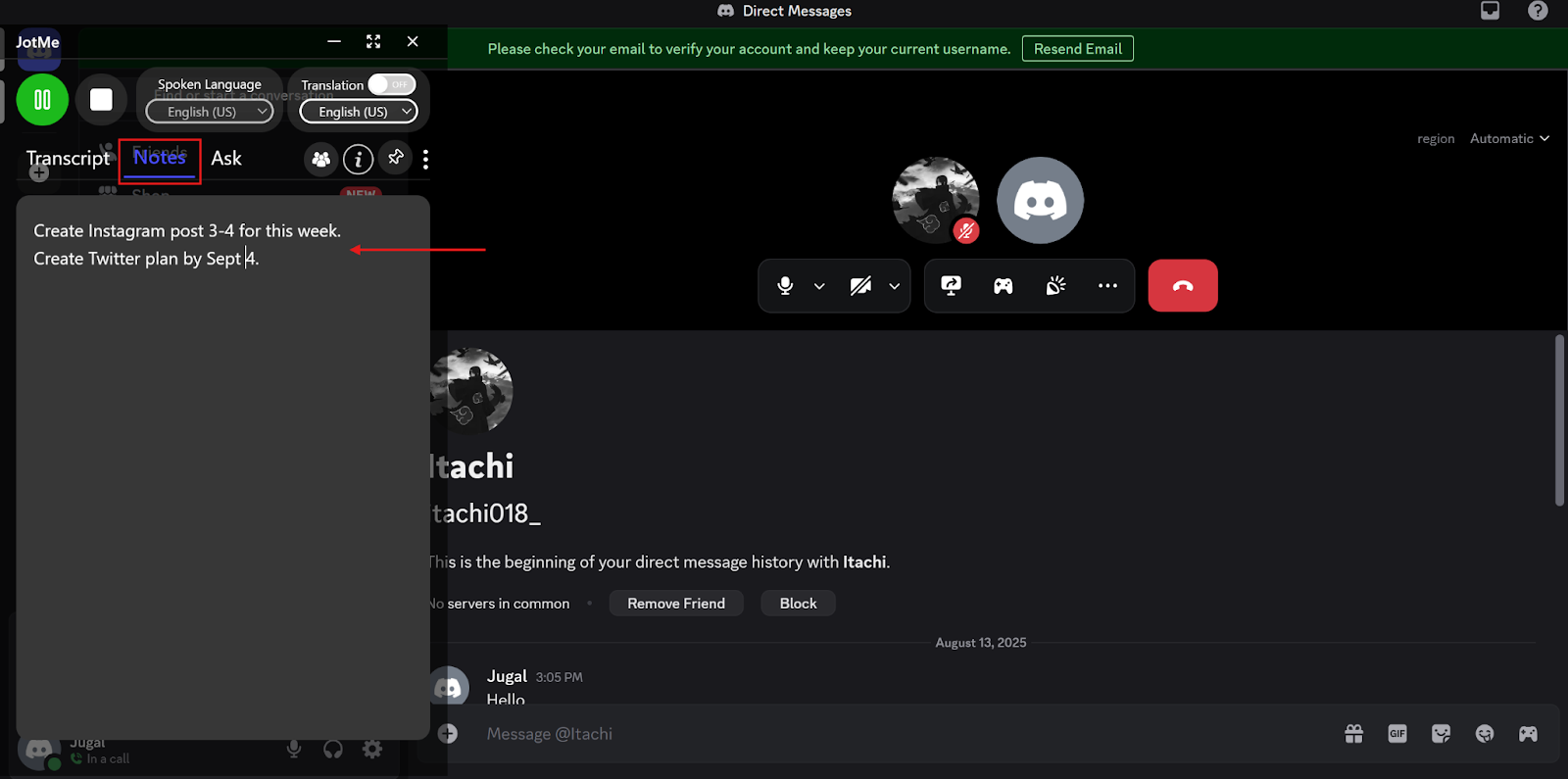
Task: Click Jugal's avatar in the user panel
Action: (x=39, y=752)
